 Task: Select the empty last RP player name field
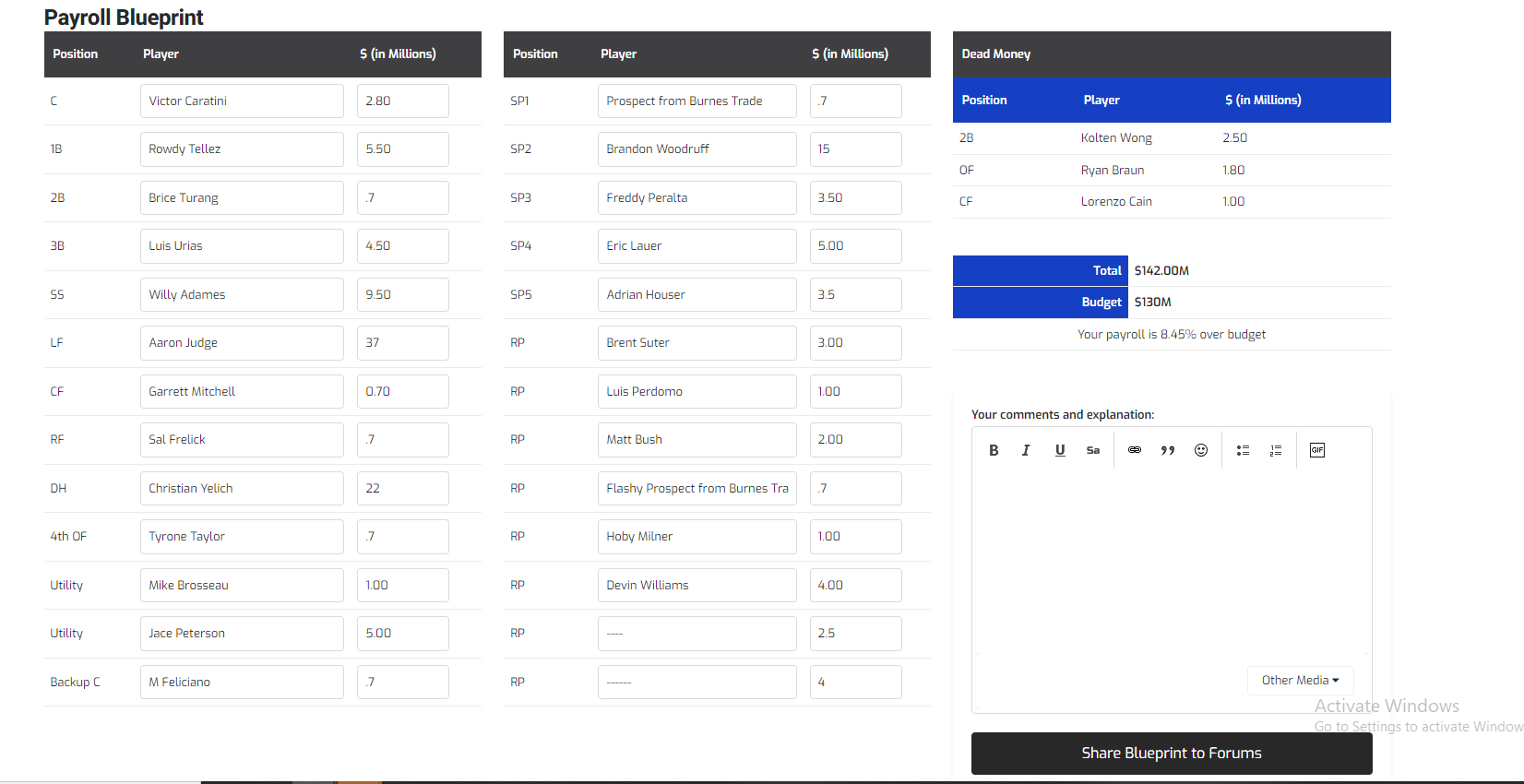(x=697, y=683)
